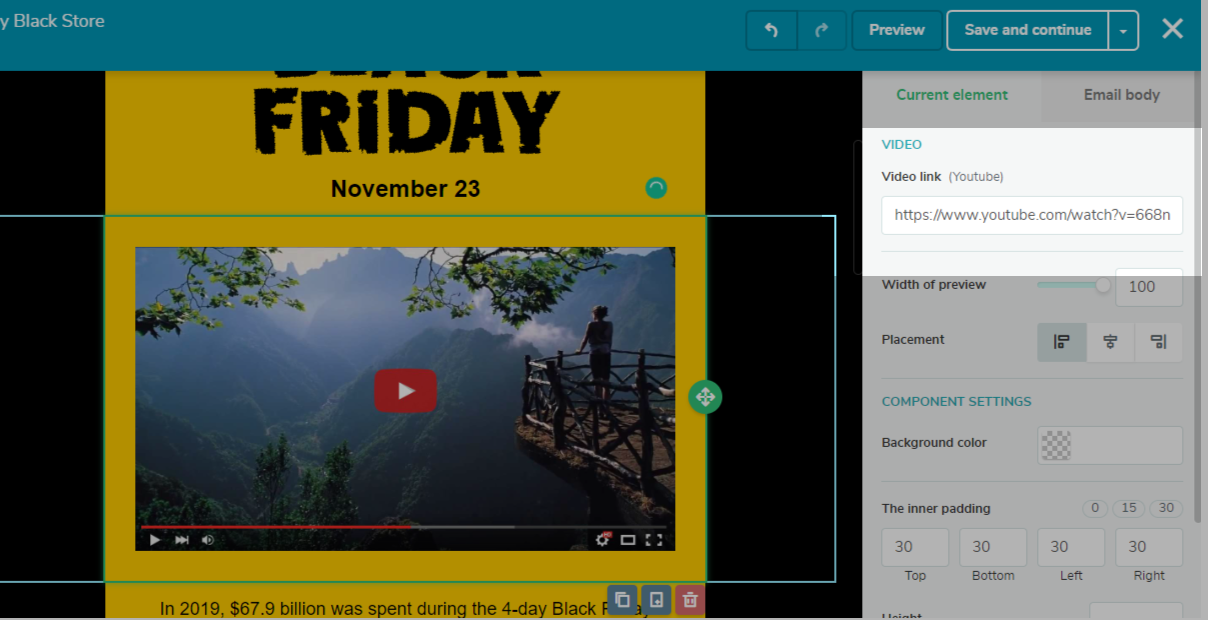Image resolution: width=1208 pixels, height=620 pixels.
Task: Open the Save and continue dropdown arrow
Action: click(1123, 30)
